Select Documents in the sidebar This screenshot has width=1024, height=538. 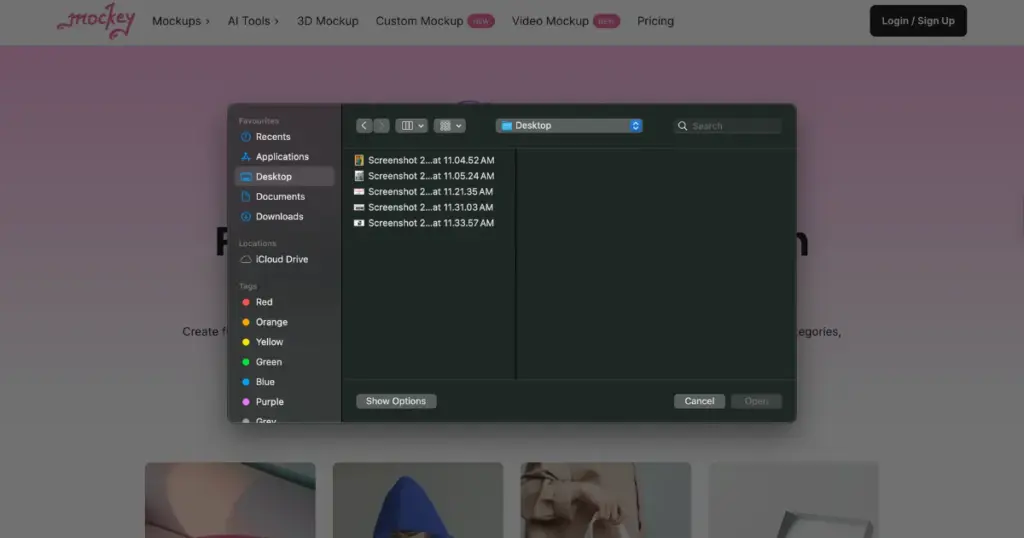tap(279, 197)
